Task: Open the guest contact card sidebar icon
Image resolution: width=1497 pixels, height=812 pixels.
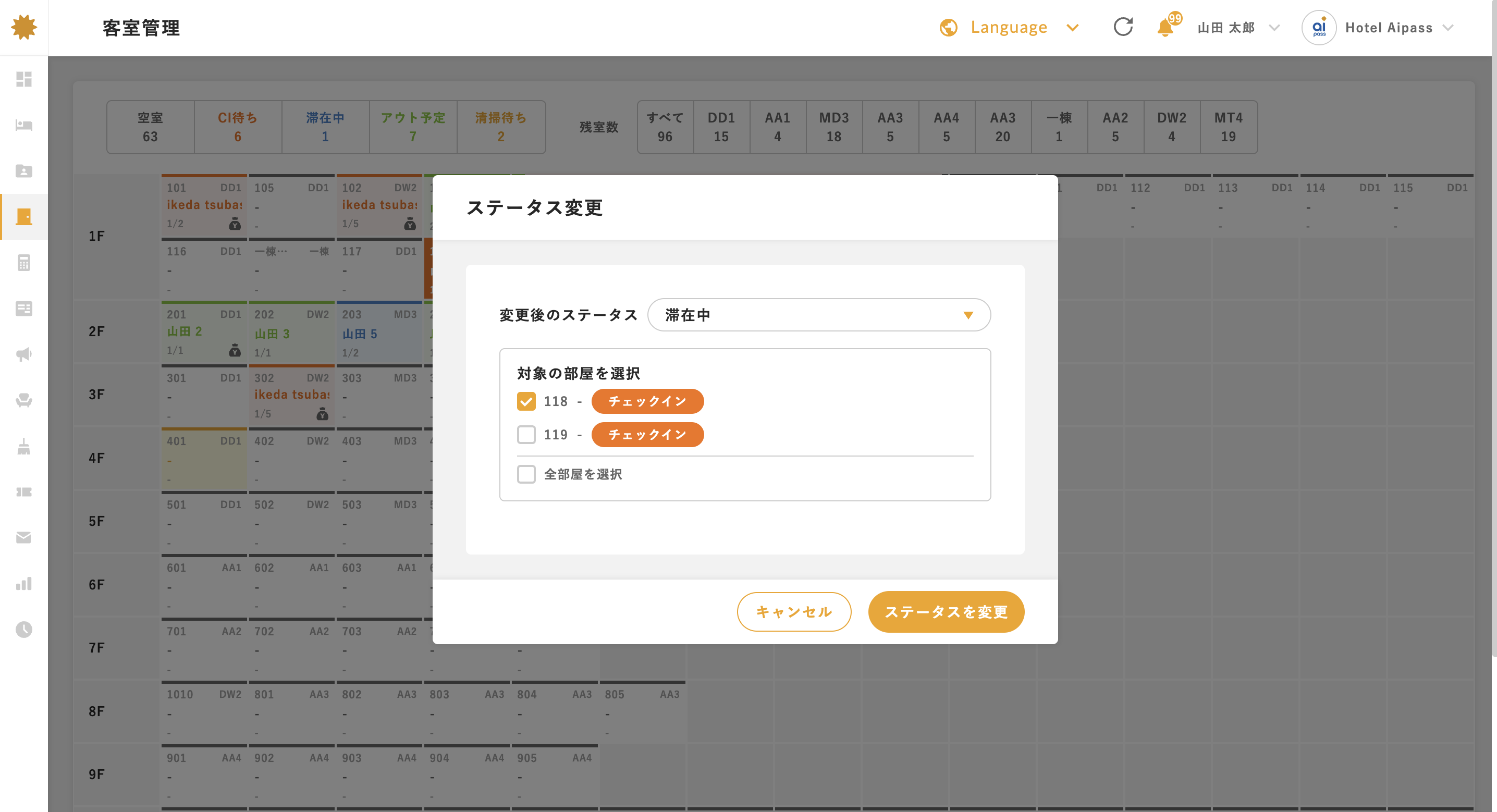Action: click(x=24, y=171)
